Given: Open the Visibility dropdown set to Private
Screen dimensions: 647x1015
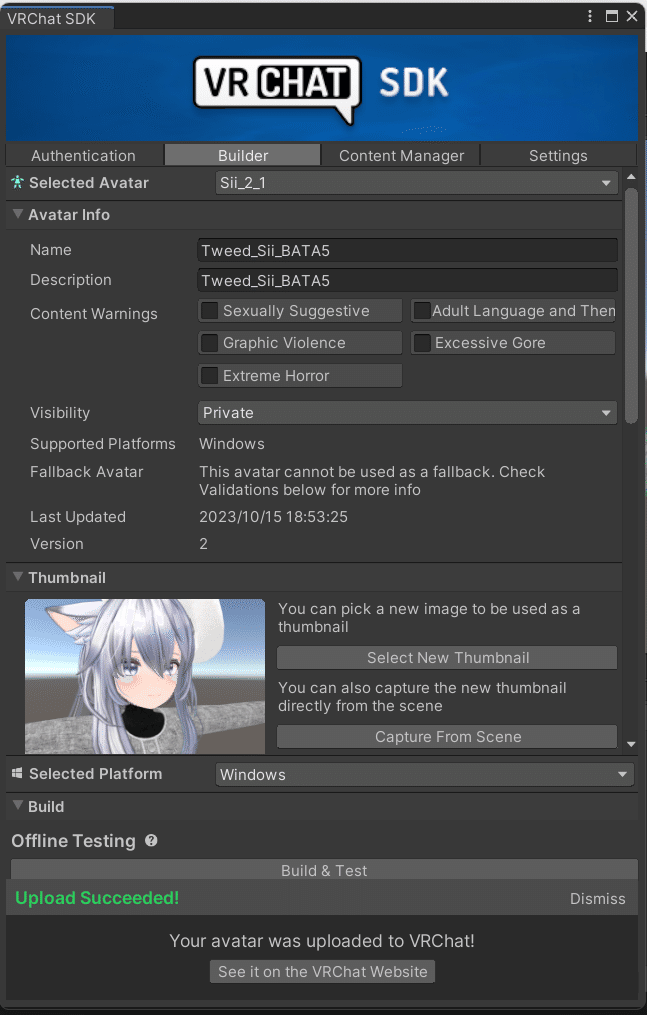Looking at the screenshot, I should click(x=408, y=413).
